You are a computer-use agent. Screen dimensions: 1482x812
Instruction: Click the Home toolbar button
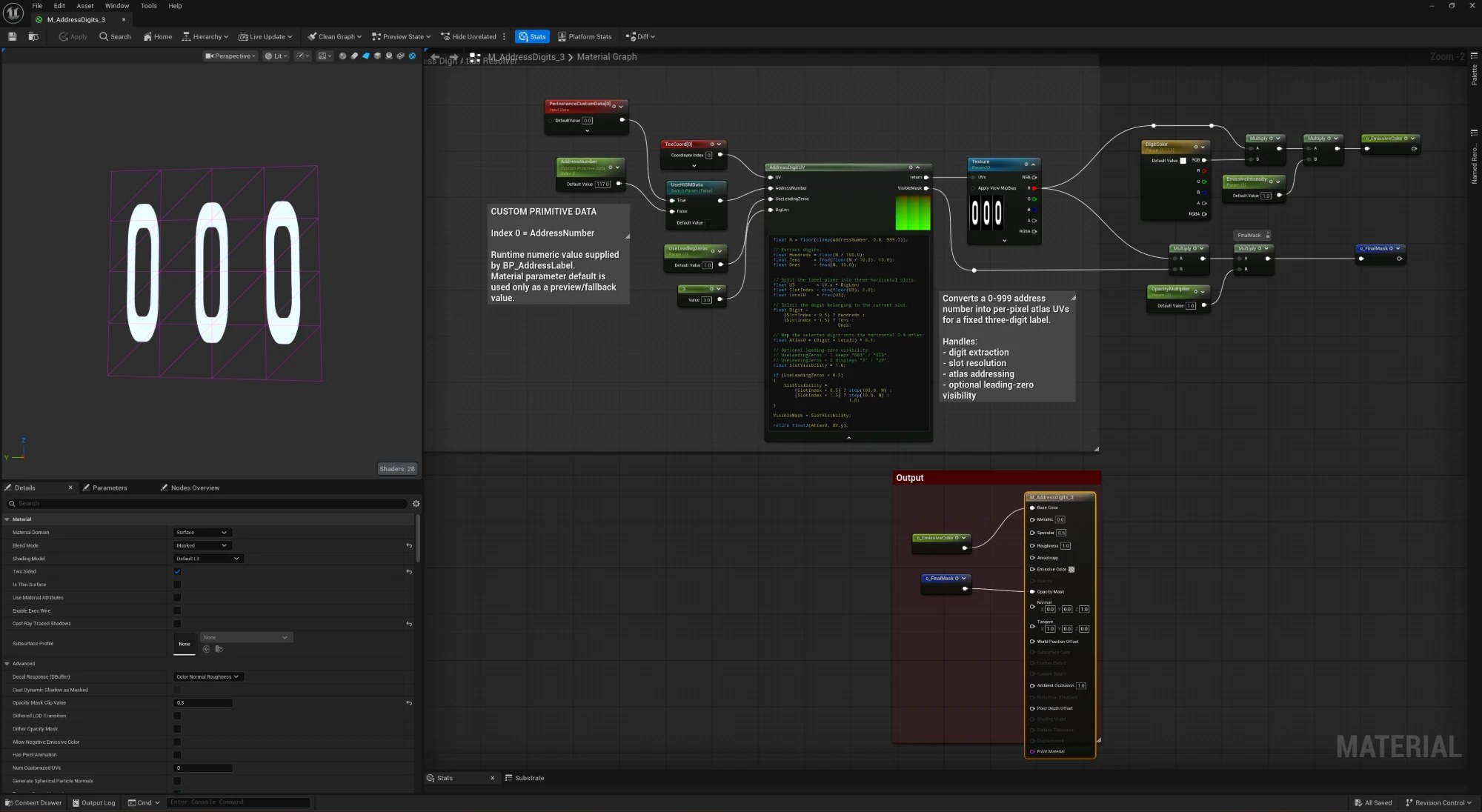pyautogui.click(x=158, y=36)
